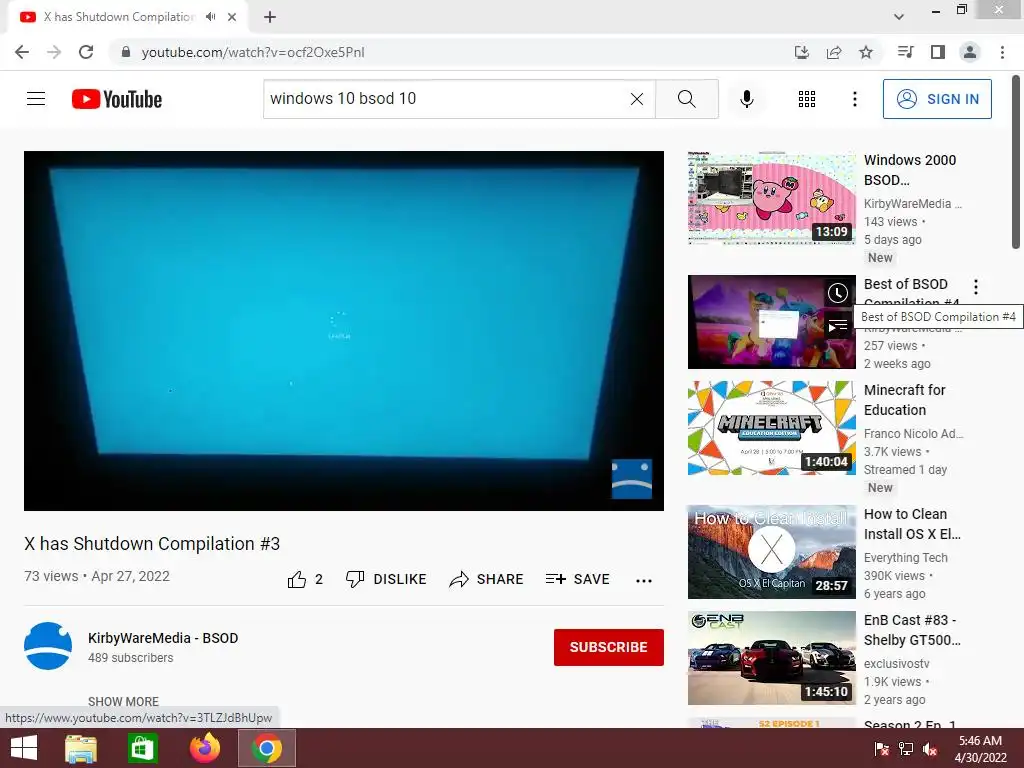Open the Windows 2000 BSOD video thumbnail
The image size is (1024, 768).
click(771, 198)
